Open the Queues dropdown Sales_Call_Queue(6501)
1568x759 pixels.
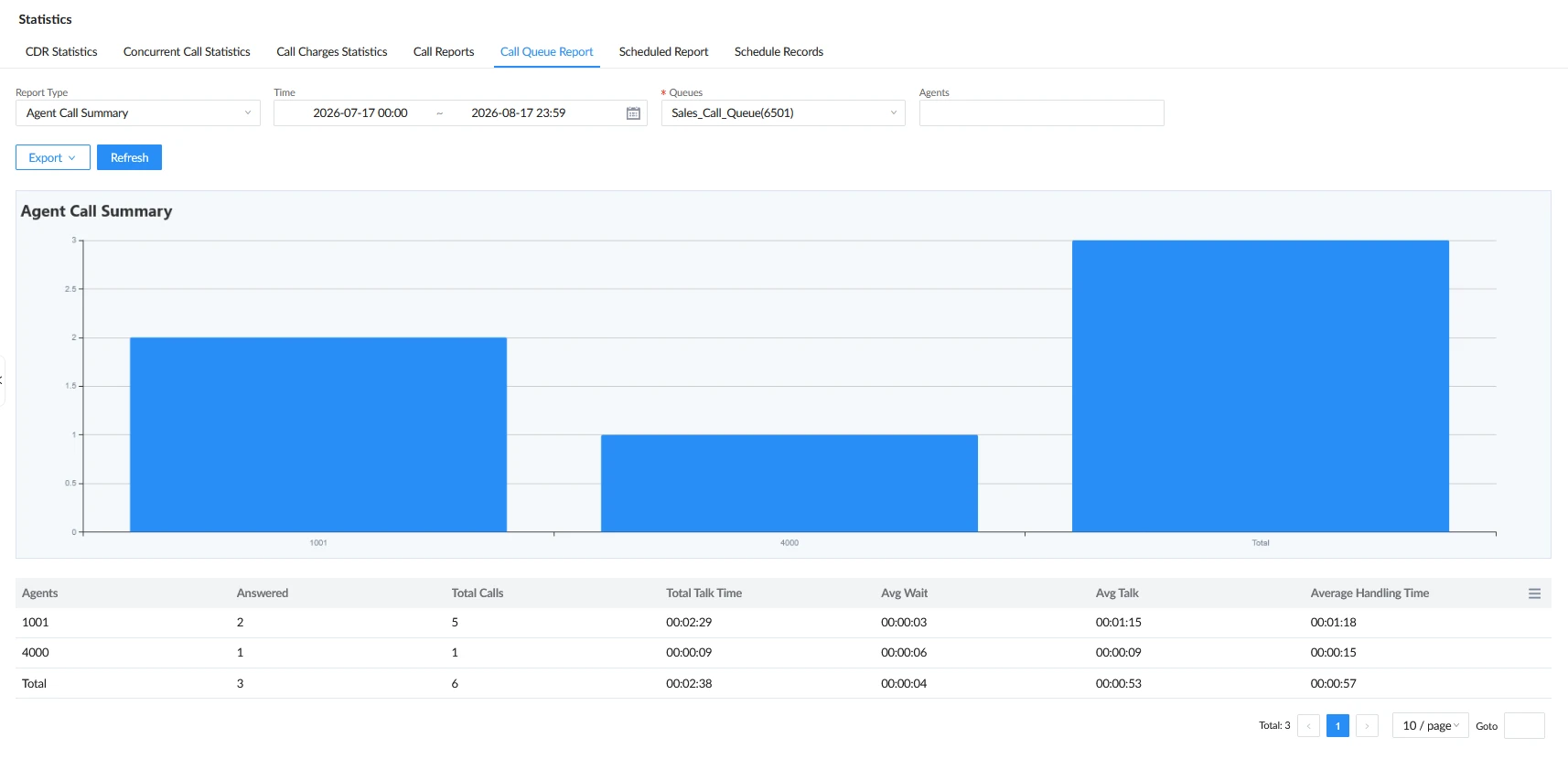783,113
